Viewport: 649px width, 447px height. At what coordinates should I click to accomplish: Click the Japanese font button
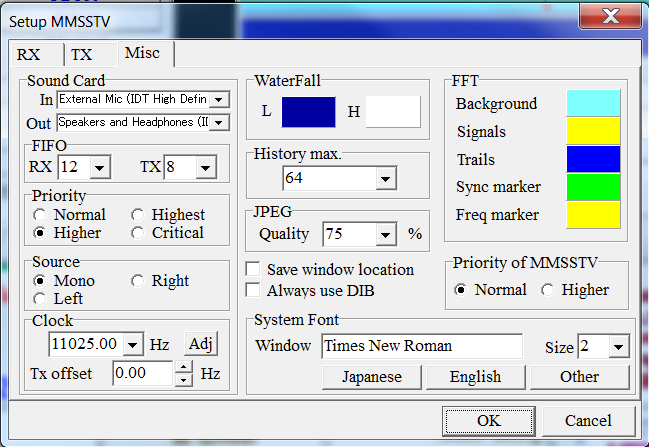(x=372, y=377)
